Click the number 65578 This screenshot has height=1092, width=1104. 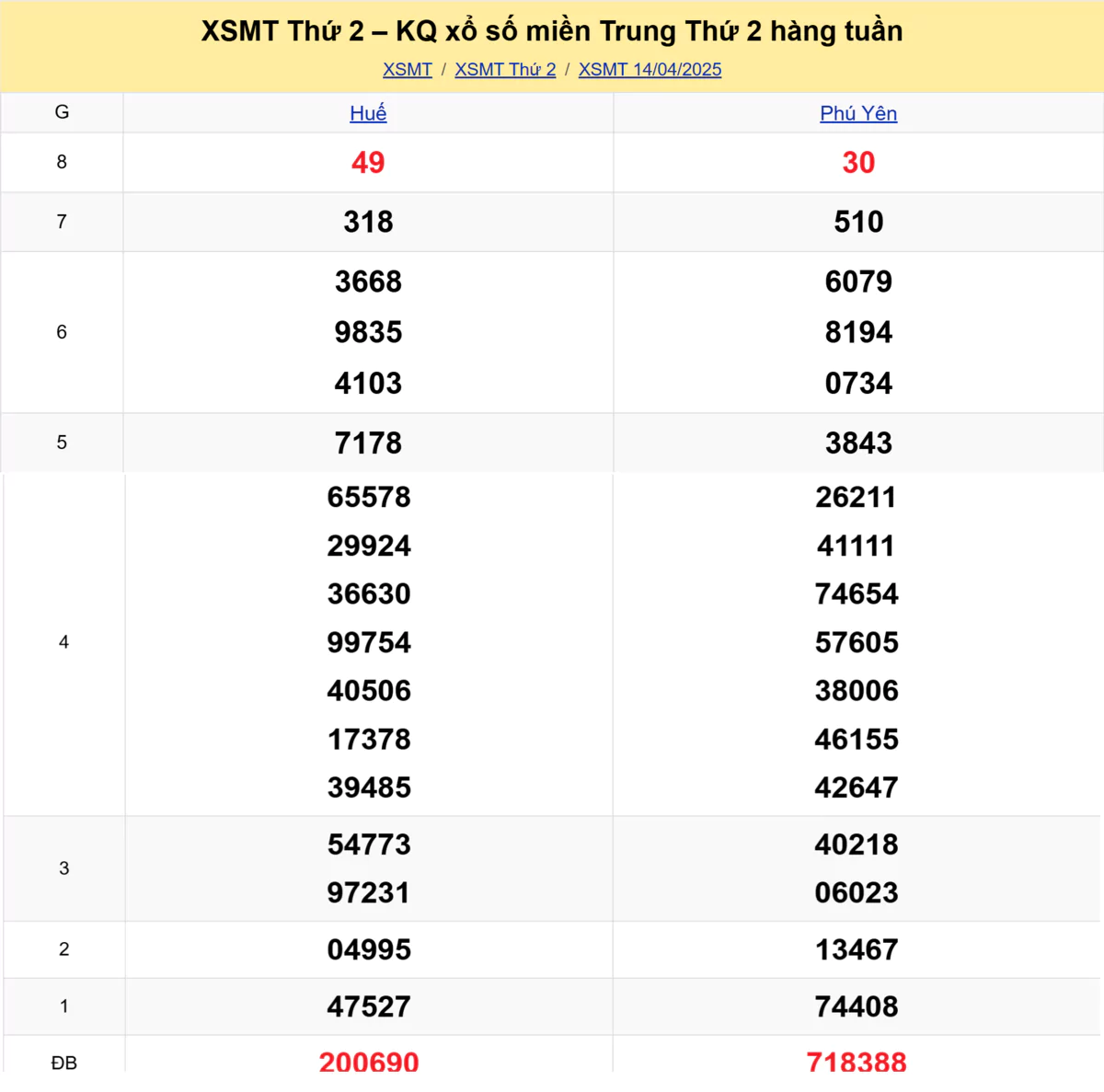pos(369,497)
